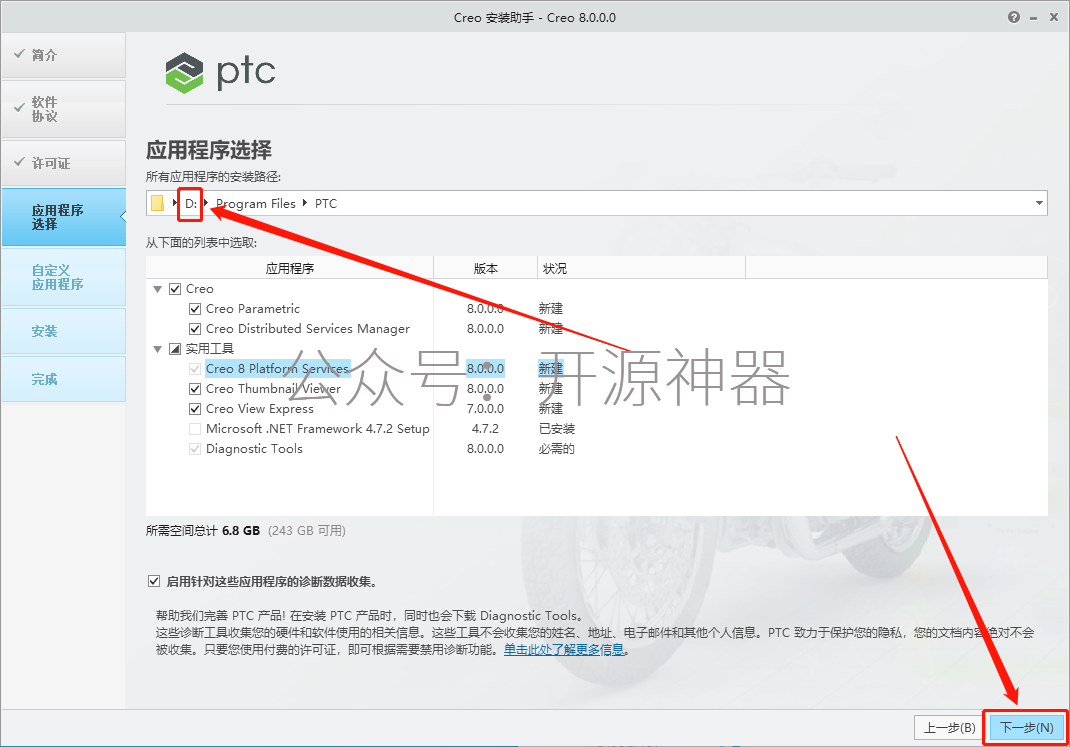Open 单击此处了解更多信息 link

[564, 649]
